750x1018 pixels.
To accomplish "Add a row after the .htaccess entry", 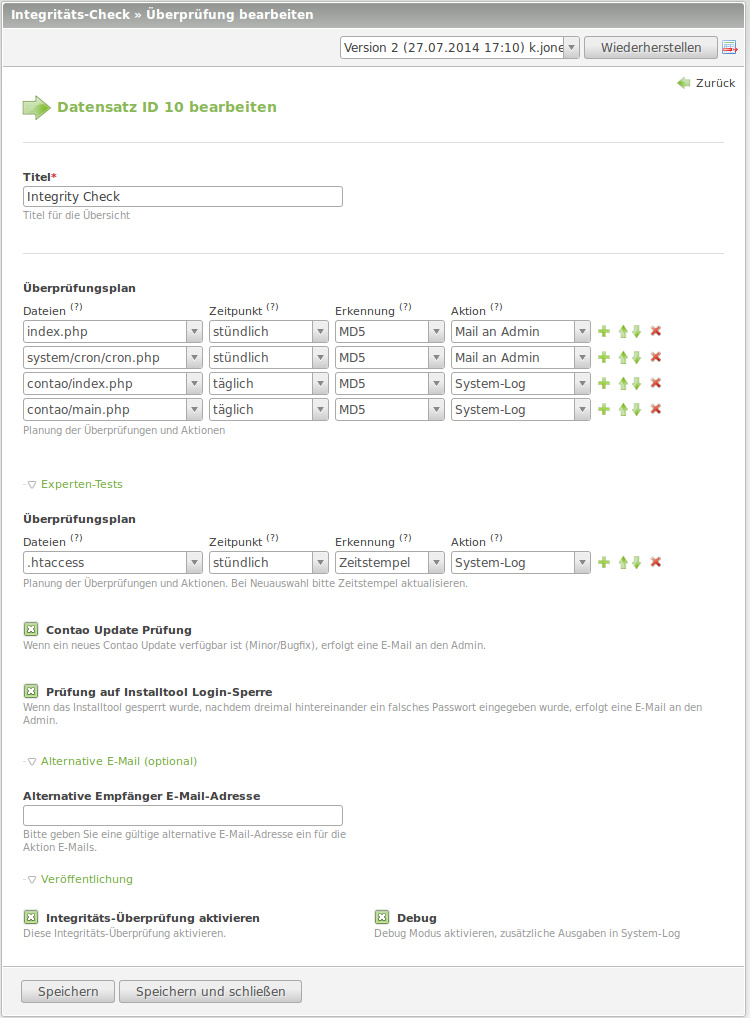I will 603,562.
